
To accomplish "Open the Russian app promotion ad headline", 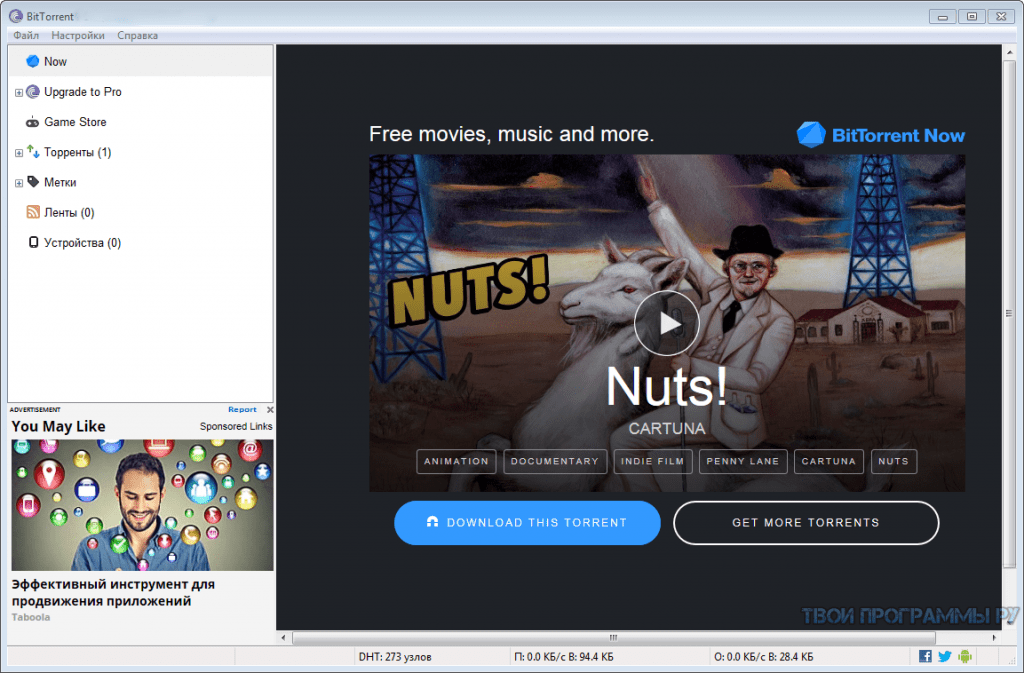I will (113, 593).
